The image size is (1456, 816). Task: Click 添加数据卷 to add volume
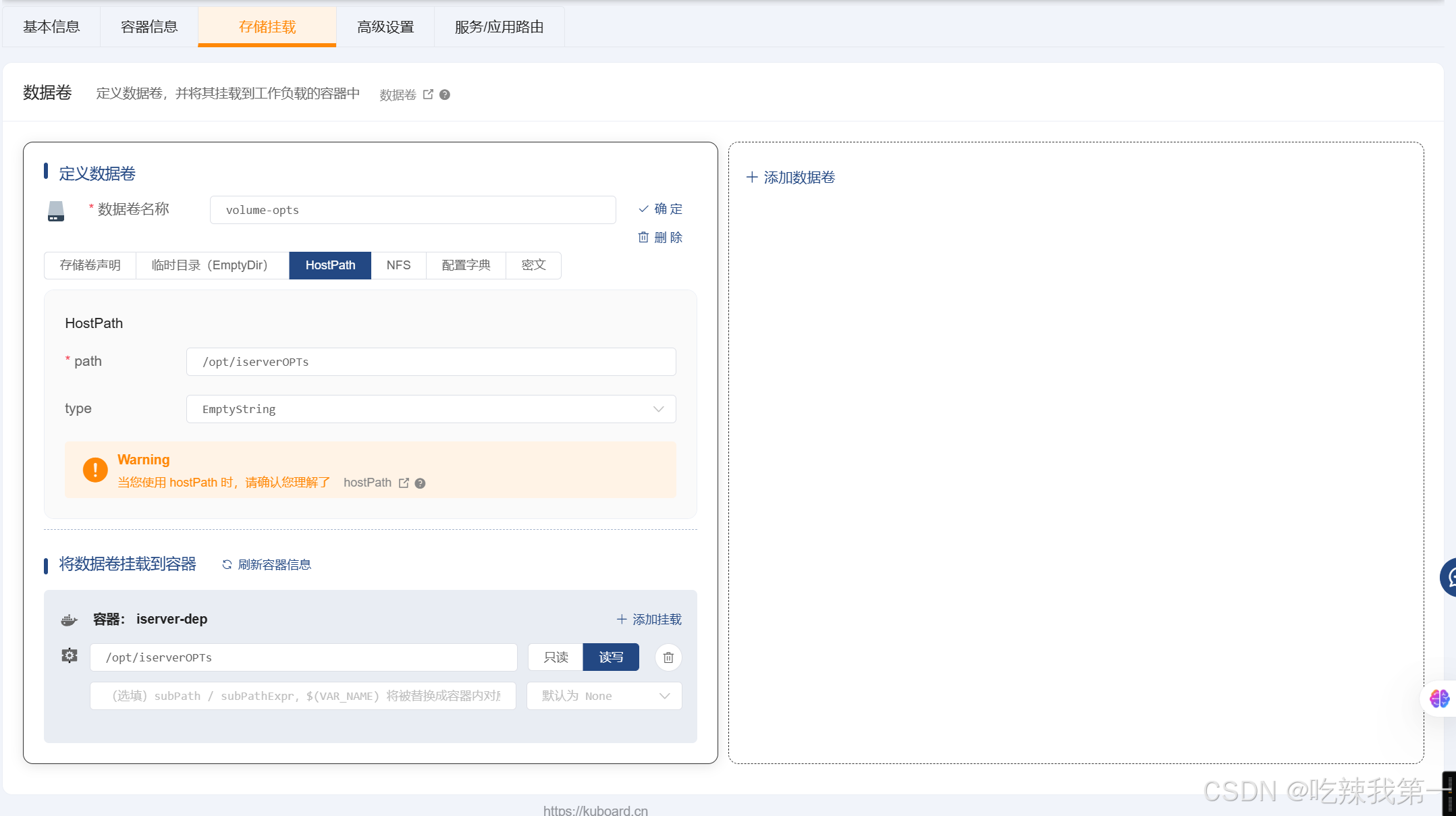click(790, 178)
